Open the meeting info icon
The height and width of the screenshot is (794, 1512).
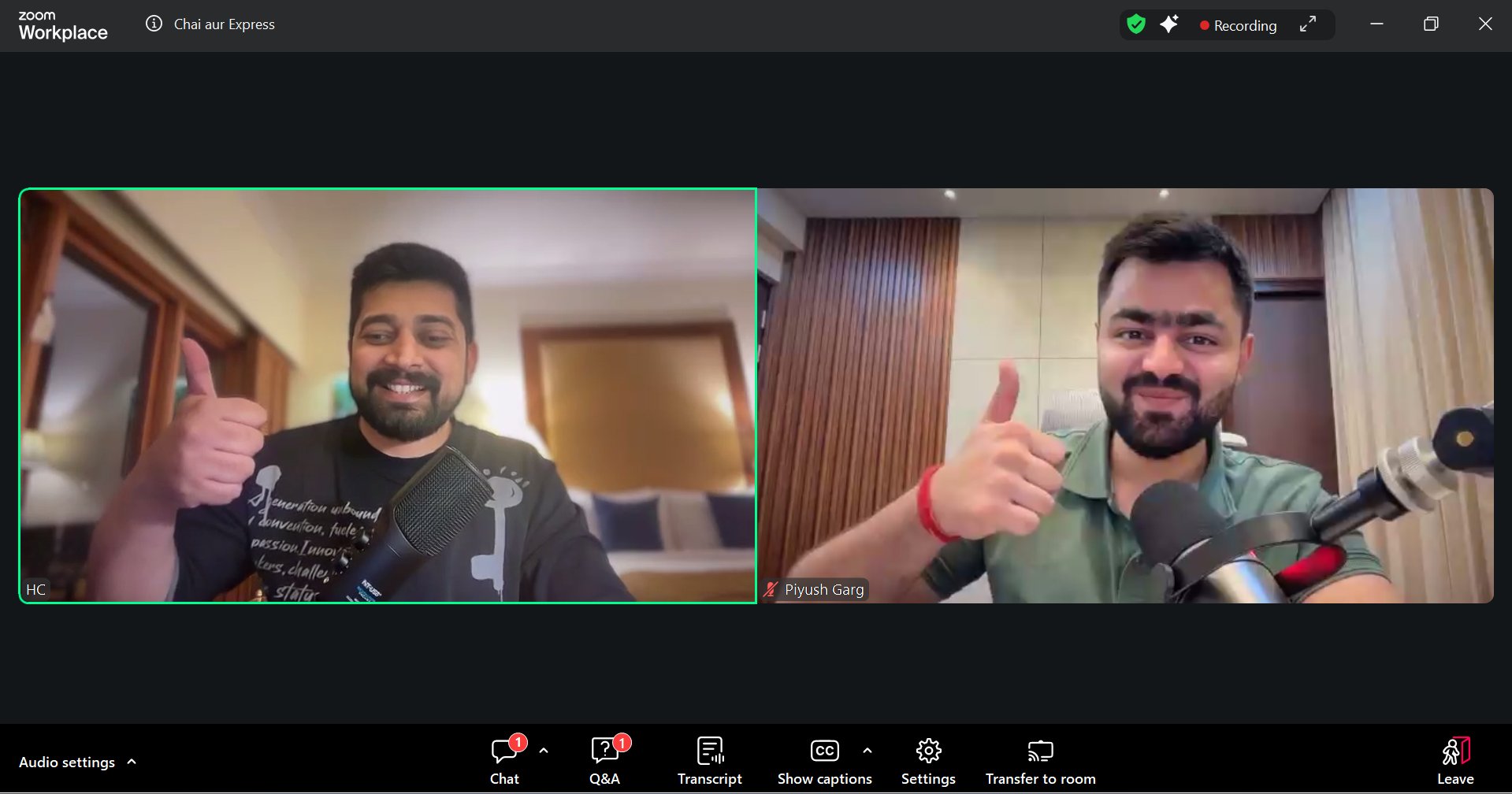tap(154, 24)
